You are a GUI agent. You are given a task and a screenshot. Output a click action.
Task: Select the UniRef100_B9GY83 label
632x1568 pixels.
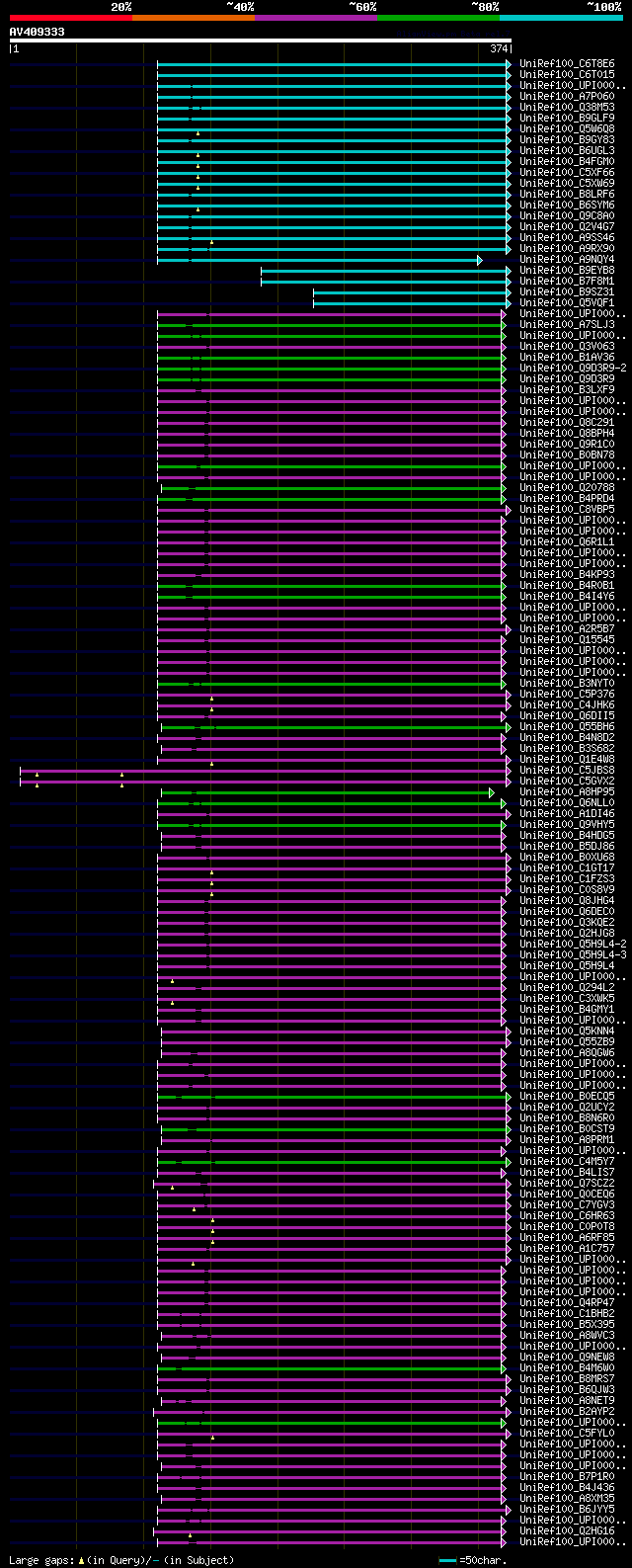pyautogui.click(x=567, y=140)
